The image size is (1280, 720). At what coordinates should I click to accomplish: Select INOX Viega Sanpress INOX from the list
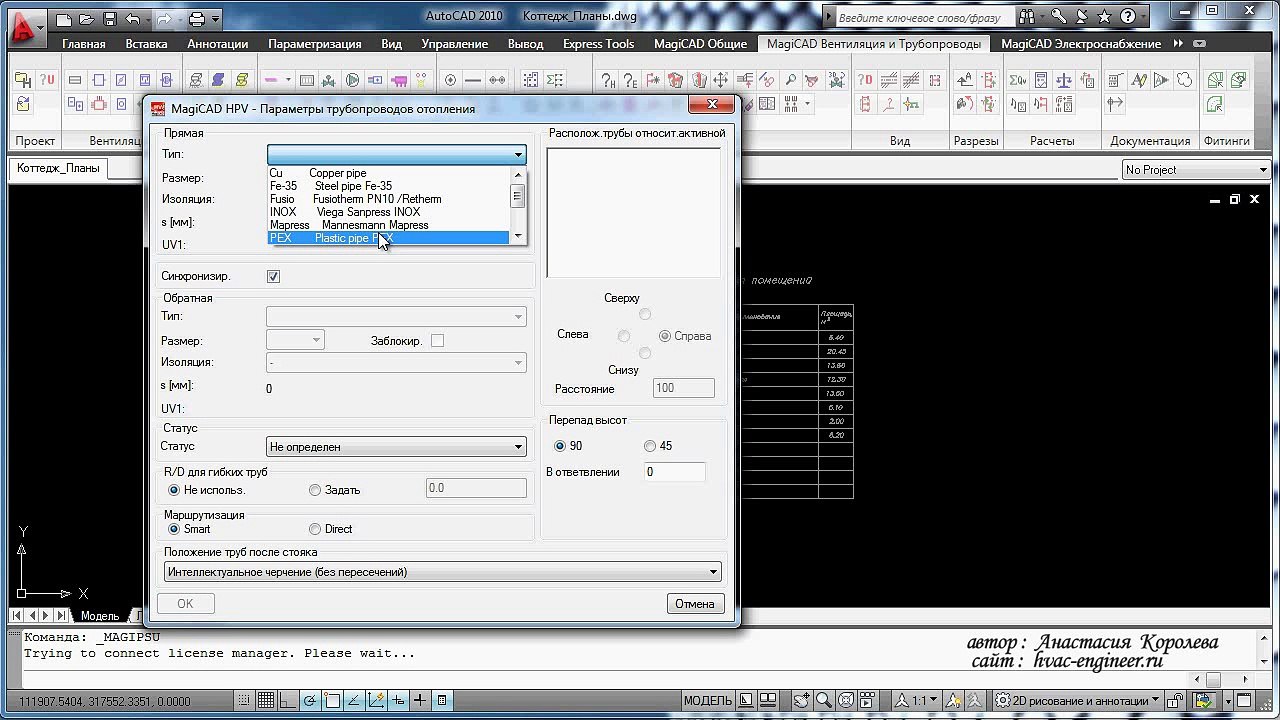[x=389, y=212]
